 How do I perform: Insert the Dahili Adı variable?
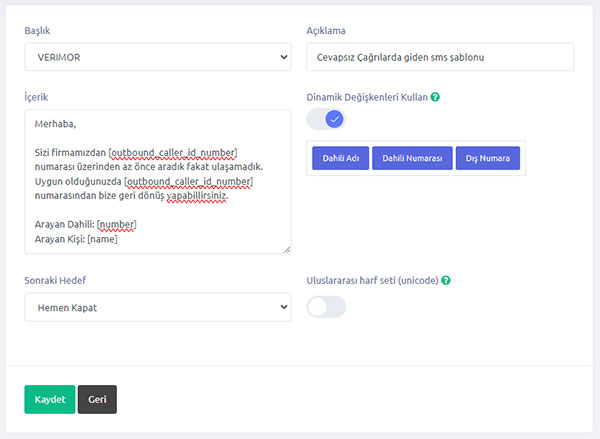tap(340, 158)
